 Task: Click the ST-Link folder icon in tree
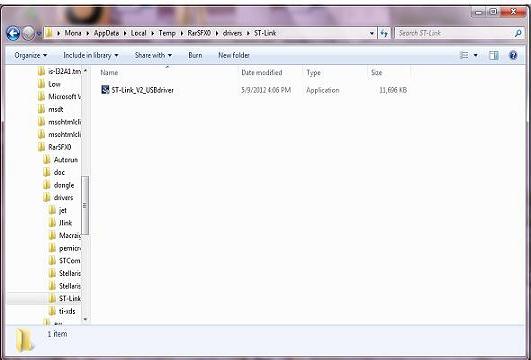pyautogui.click(x=52, y=298)
